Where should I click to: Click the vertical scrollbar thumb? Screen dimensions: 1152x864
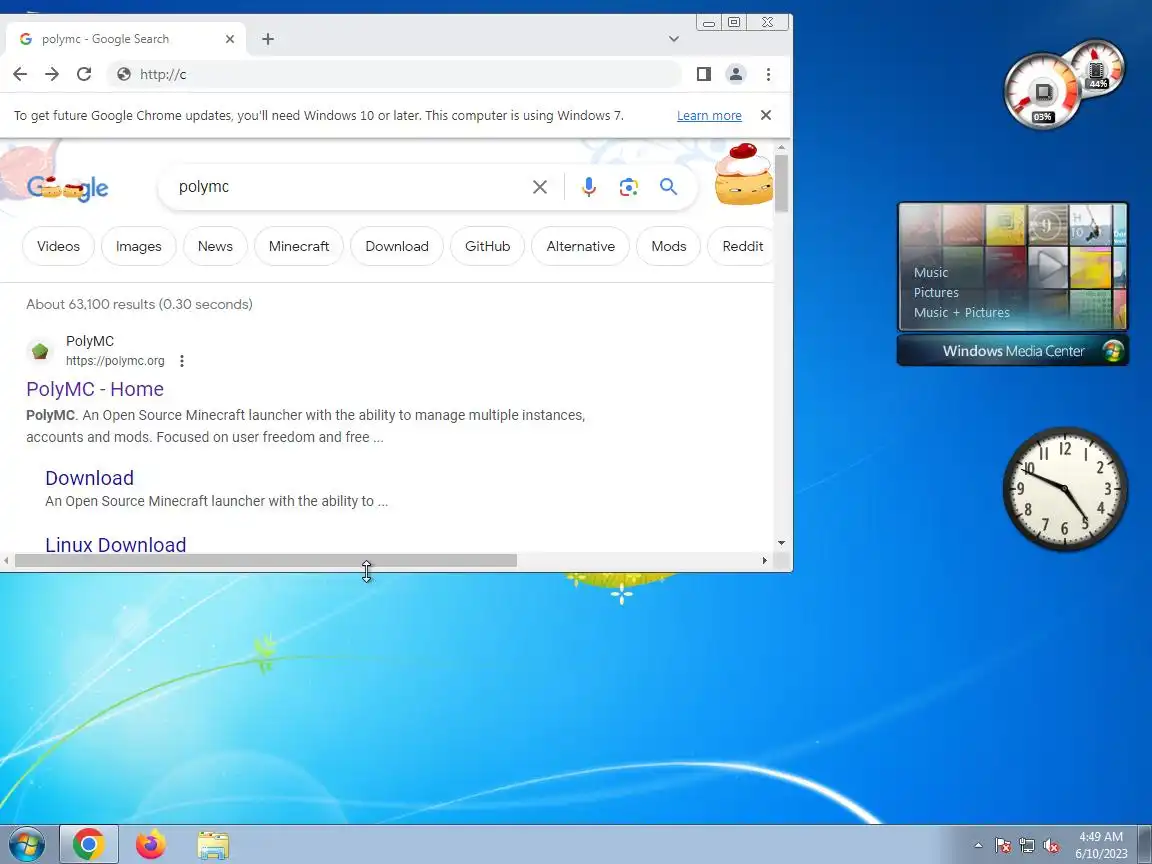pos(781,184)
